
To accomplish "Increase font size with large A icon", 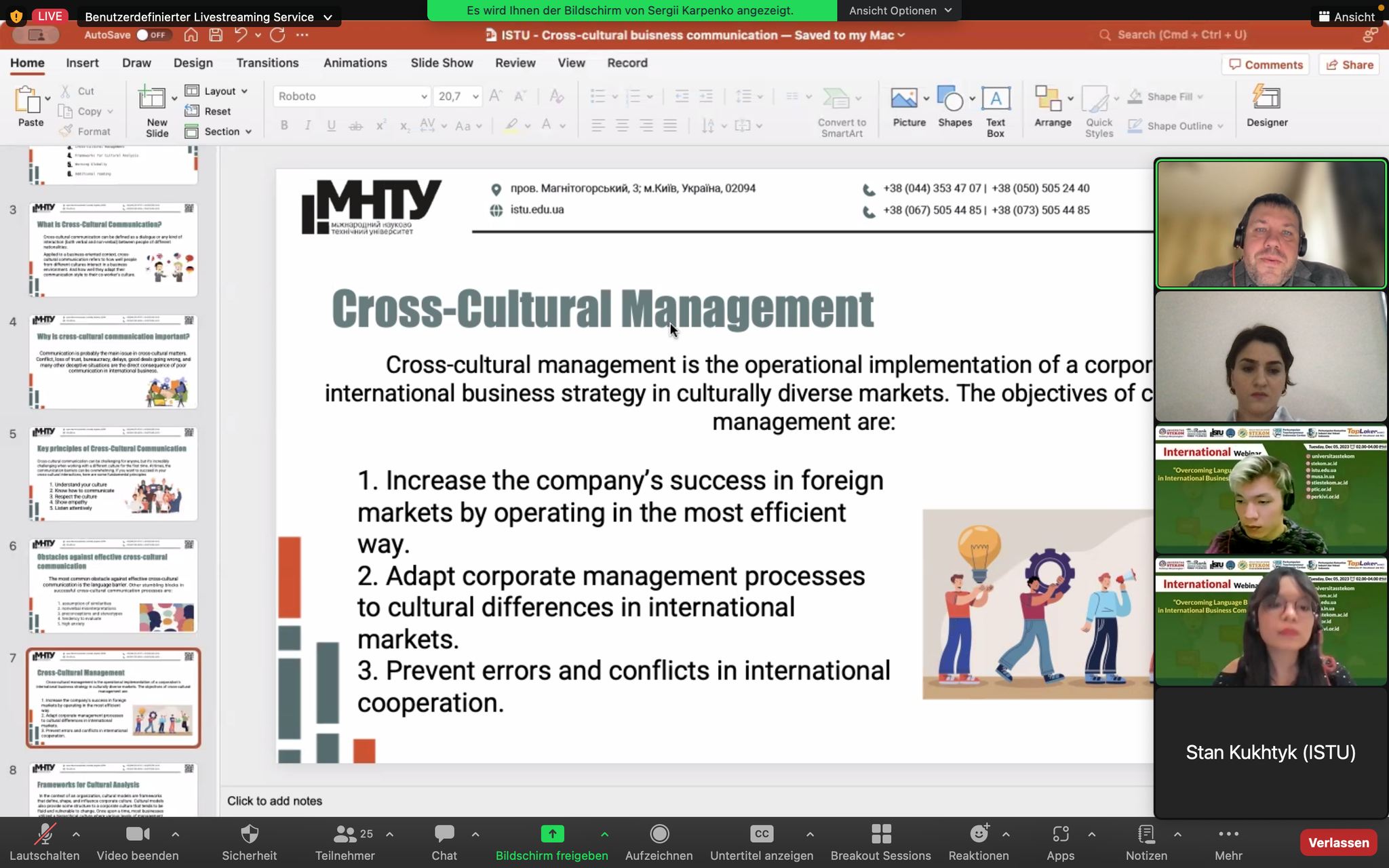I will pyautogui.click(x=496, y=96).
